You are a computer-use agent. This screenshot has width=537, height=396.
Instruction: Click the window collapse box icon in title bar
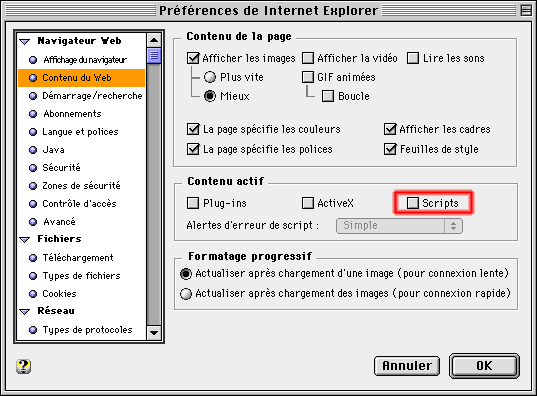click(526, 11)
